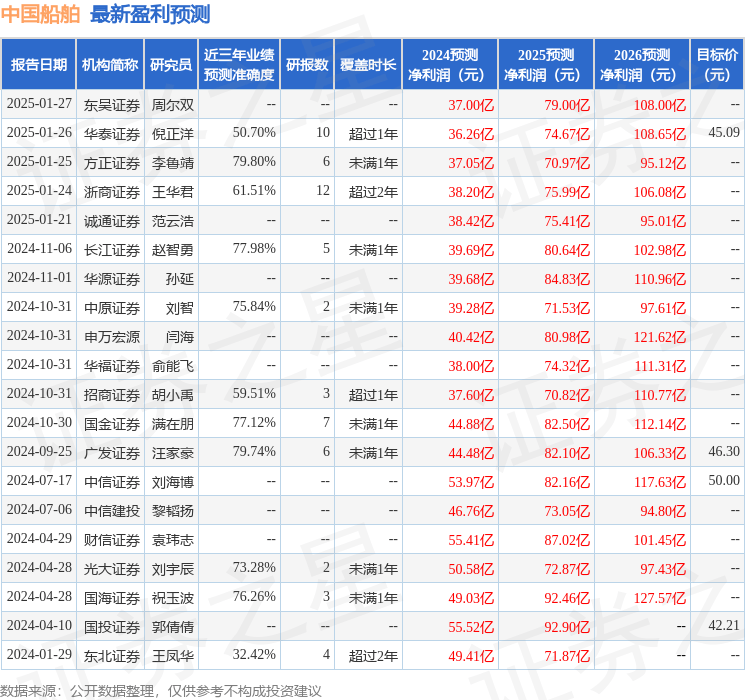Select the 光大证券 institution cell
Image resolution: width=745 pixels, height=700 pixels.
coord(112,569)
